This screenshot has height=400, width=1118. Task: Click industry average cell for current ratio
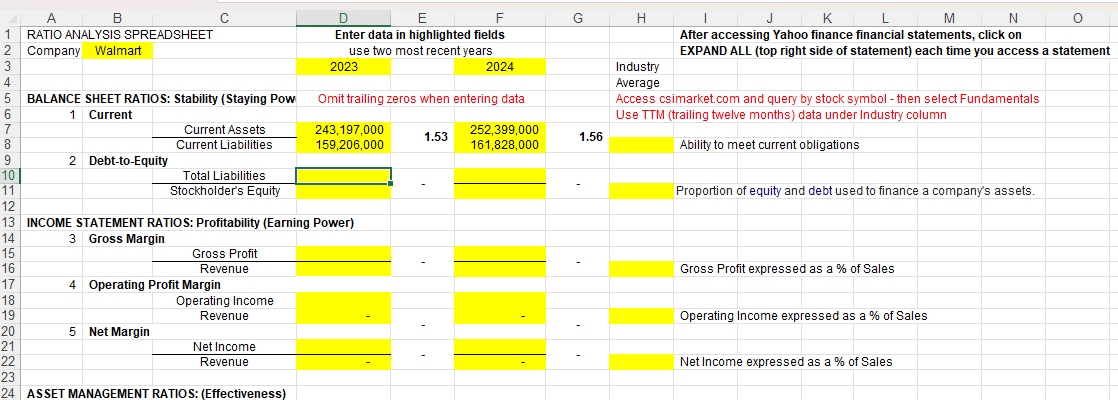click(x=642, y=145)
